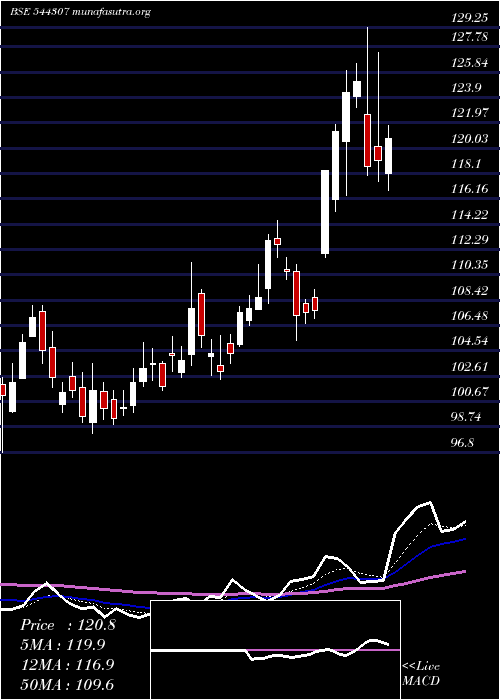Select the 108.42 axis value
500x700 pixels.
[x=470, y=291]
